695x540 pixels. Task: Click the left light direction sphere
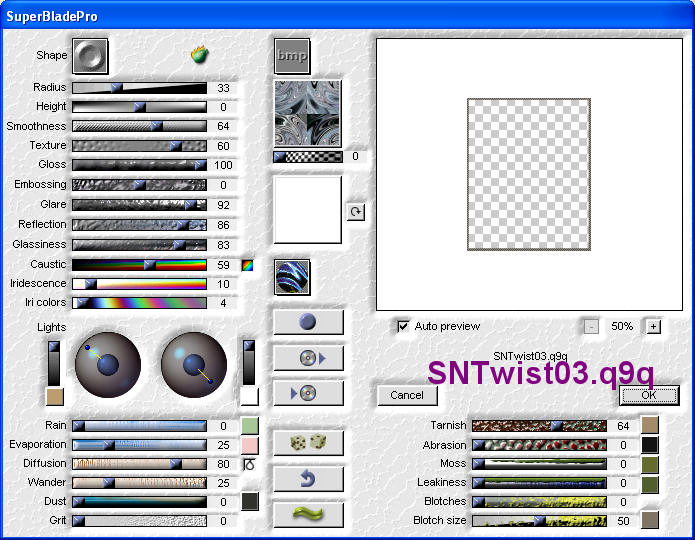[108, 365]
